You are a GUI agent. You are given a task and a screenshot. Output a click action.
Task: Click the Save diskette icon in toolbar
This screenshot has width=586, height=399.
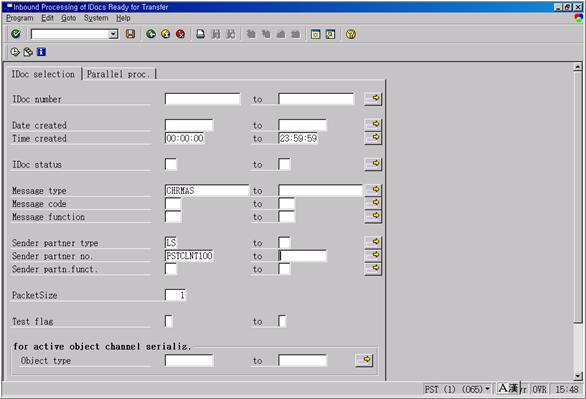click(130, 34)
